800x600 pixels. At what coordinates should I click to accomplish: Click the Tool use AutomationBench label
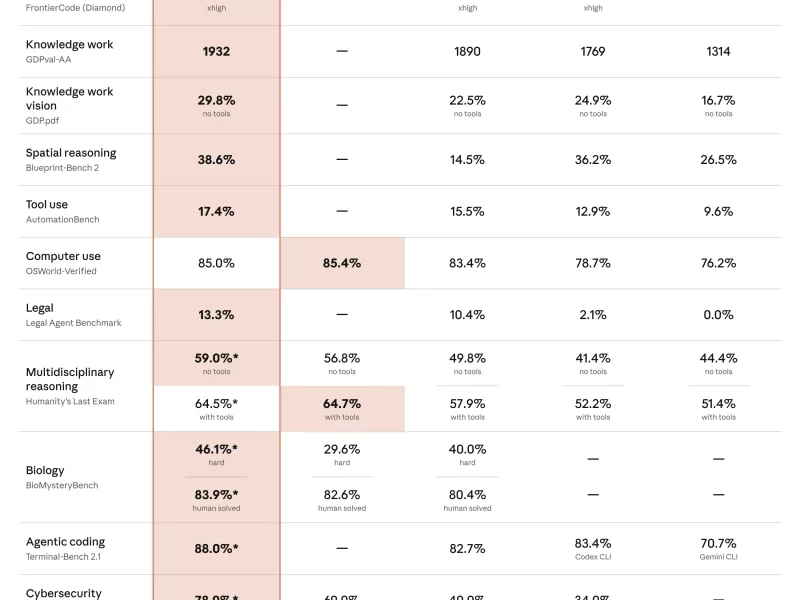[62, 211]
